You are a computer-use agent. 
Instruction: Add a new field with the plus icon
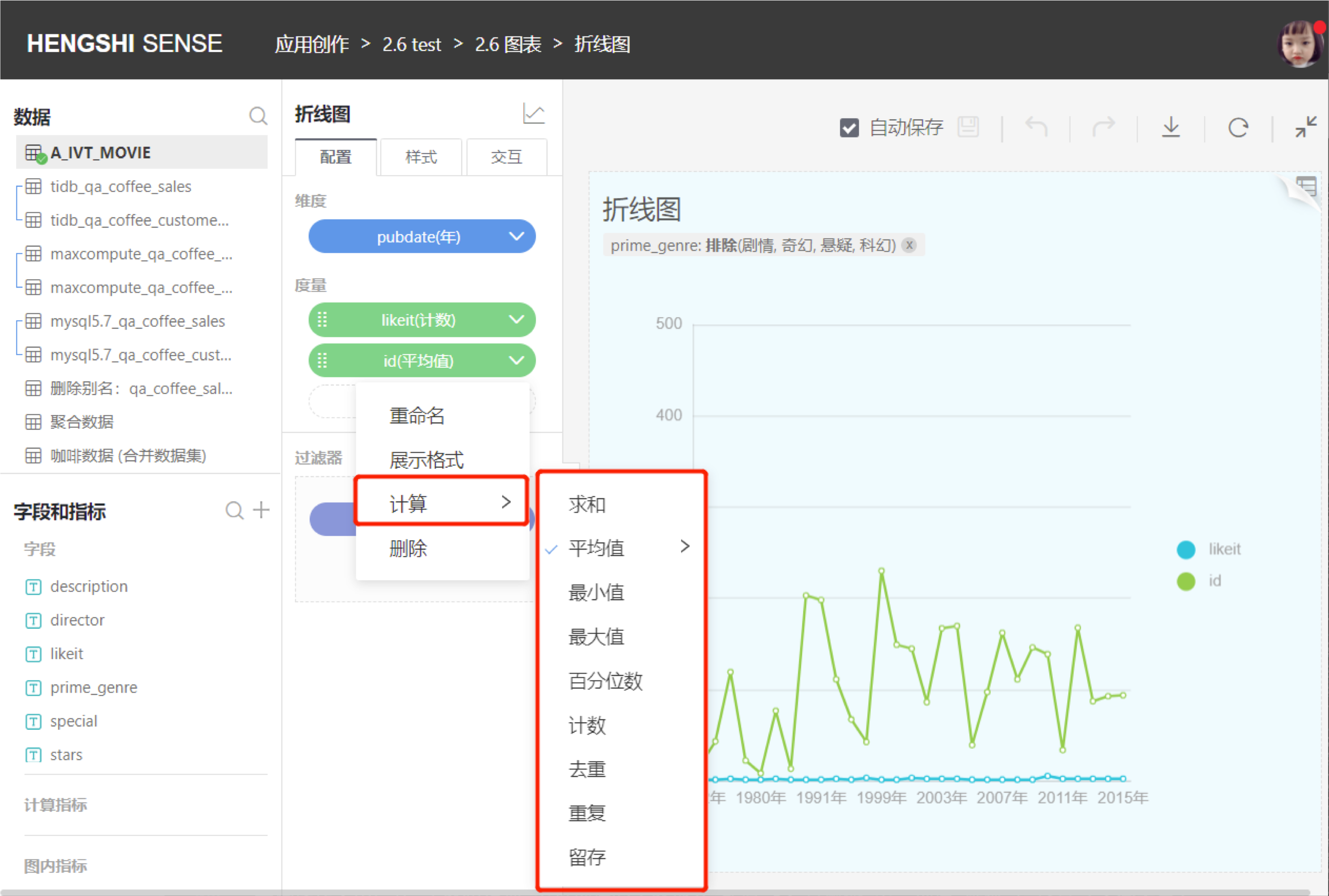[x=261, y=509]
